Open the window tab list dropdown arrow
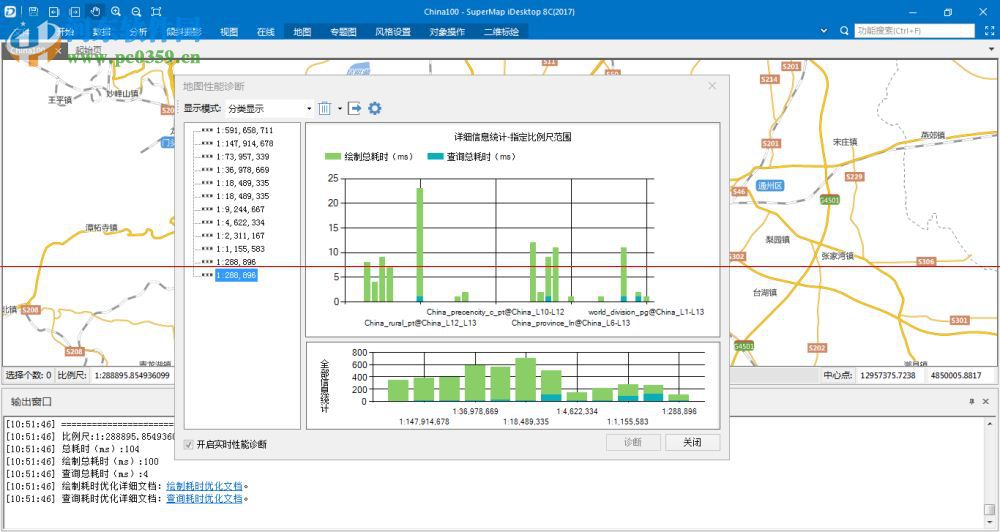 (991, 49)
